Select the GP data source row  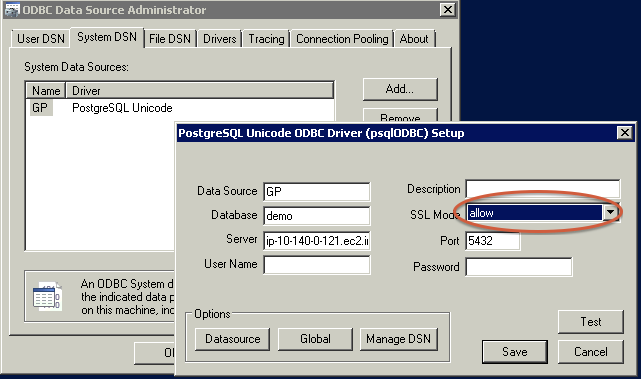[x=41, y=108]
